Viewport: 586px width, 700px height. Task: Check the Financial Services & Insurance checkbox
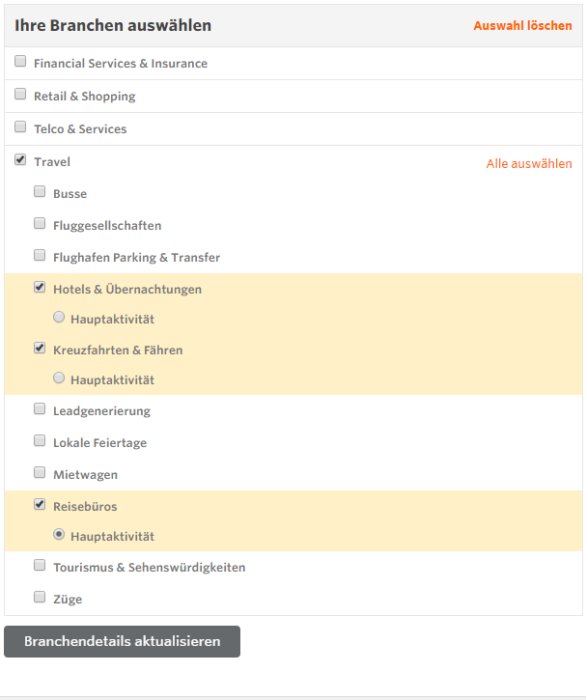20,61
